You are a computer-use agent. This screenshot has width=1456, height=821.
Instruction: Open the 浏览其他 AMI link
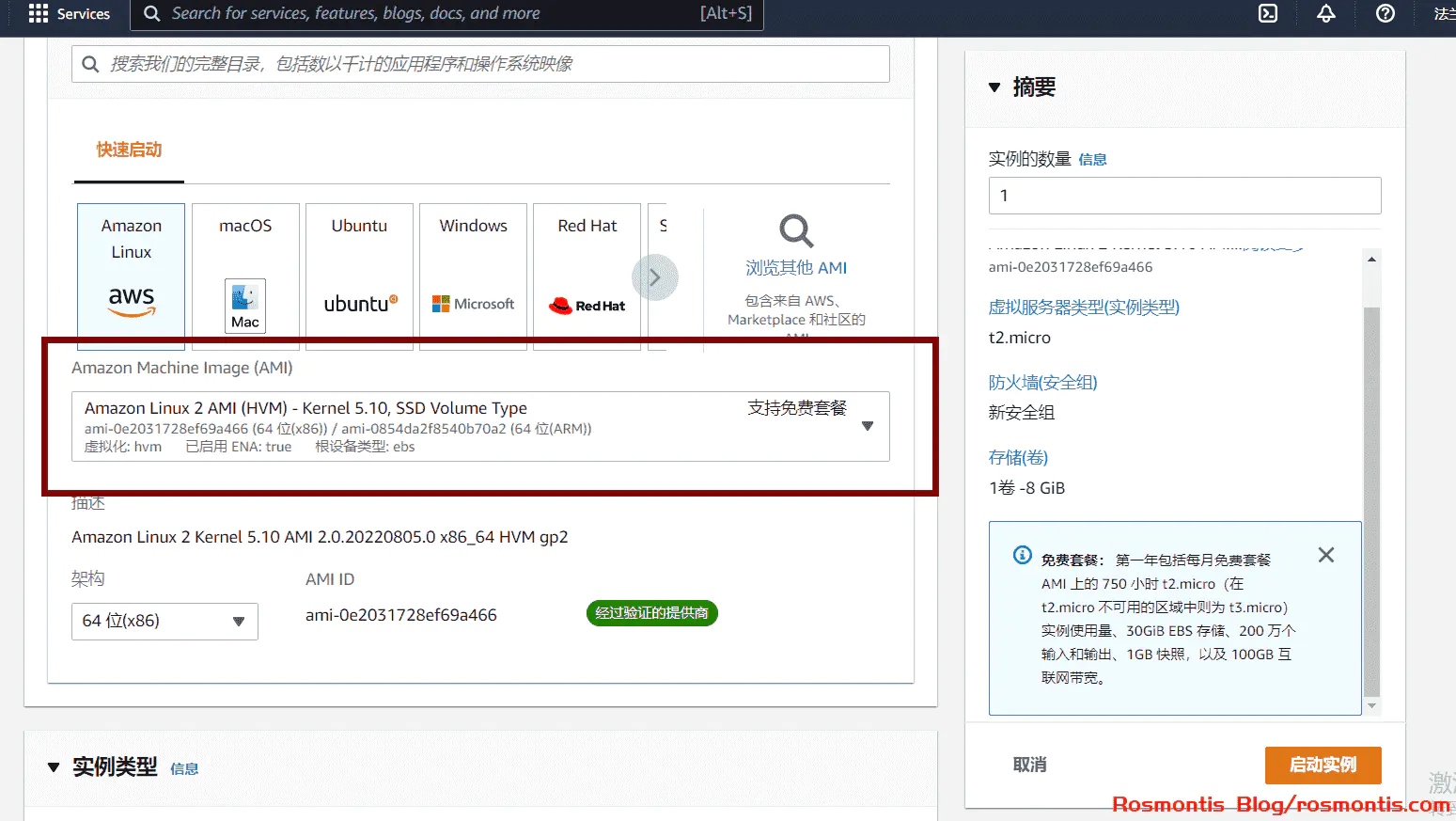pyautogui.click(x=796, y=268)
